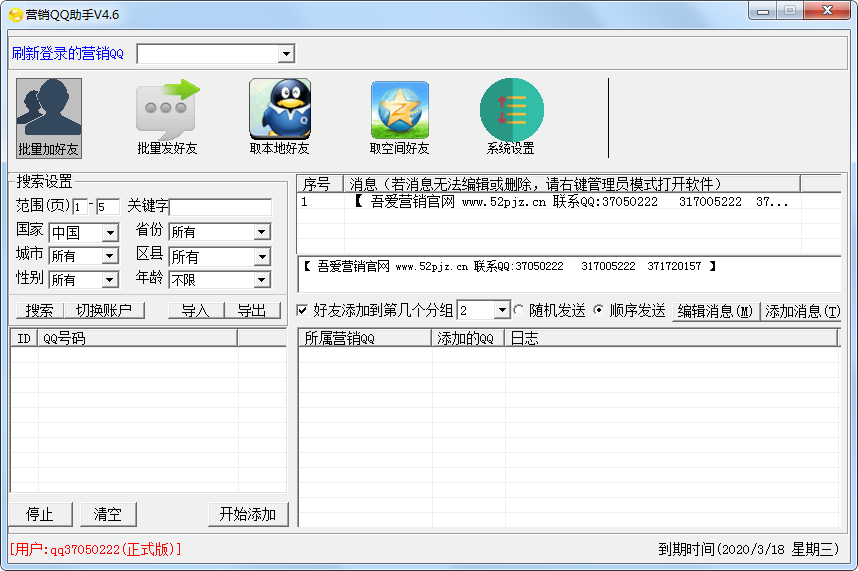
Task: Open the 国家 country dropdown
Action: click(110, 232)
